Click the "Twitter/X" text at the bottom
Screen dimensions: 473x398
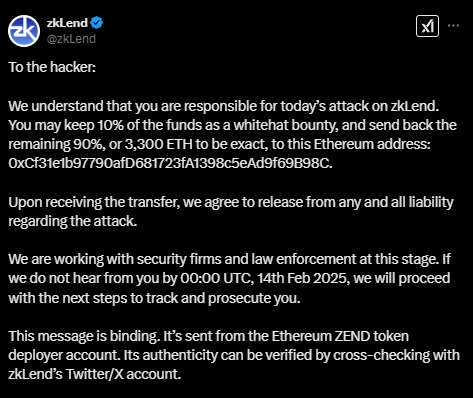click(94, 374)
